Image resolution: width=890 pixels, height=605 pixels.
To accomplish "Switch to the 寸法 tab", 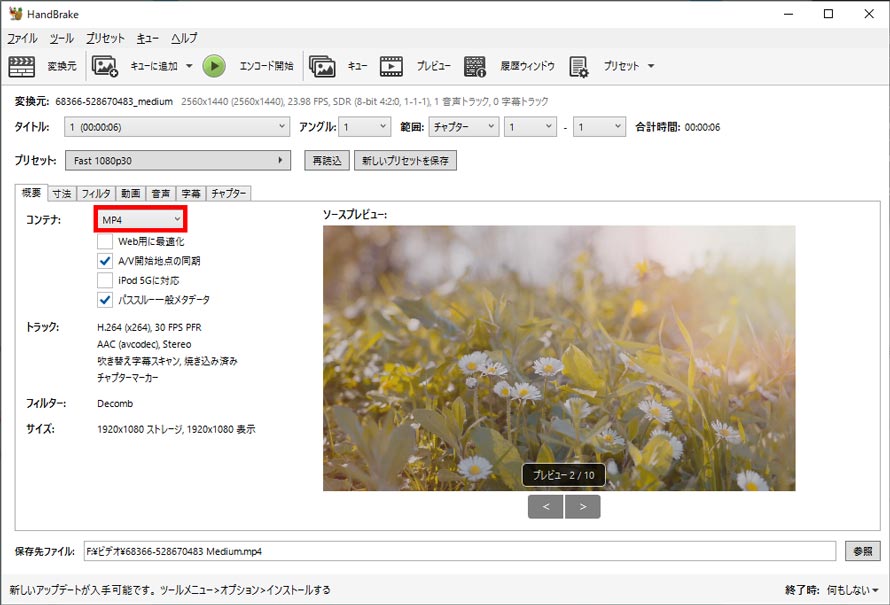I will click(62, 194).
